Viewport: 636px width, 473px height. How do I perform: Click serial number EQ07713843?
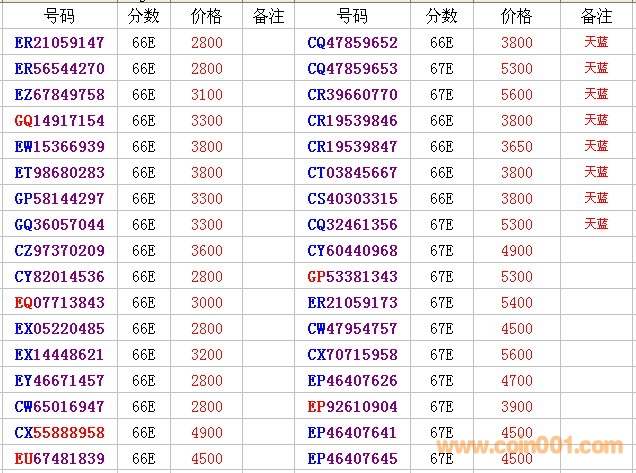(60, 303)
